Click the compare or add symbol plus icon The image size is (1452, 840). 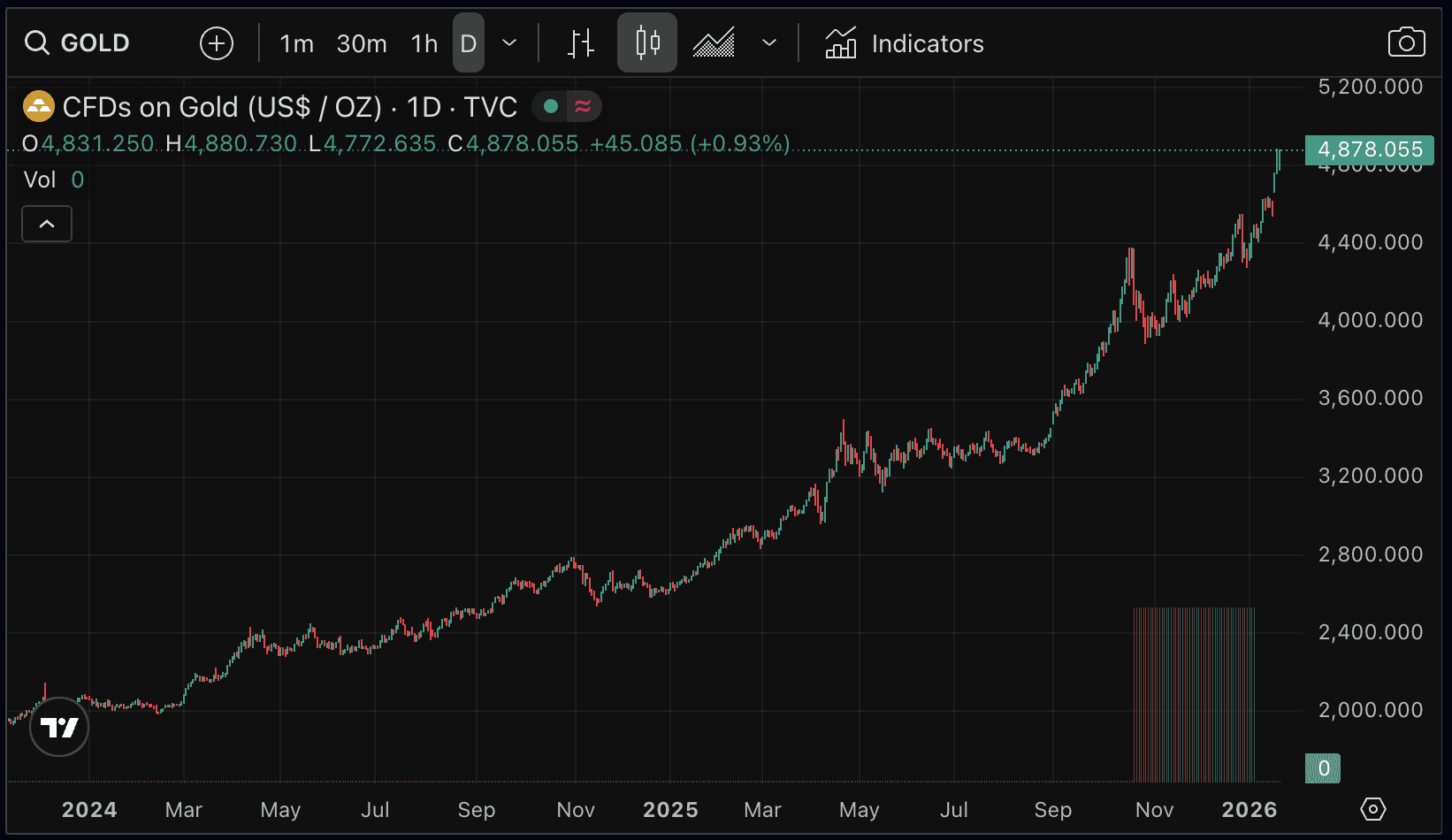(217, 42)
